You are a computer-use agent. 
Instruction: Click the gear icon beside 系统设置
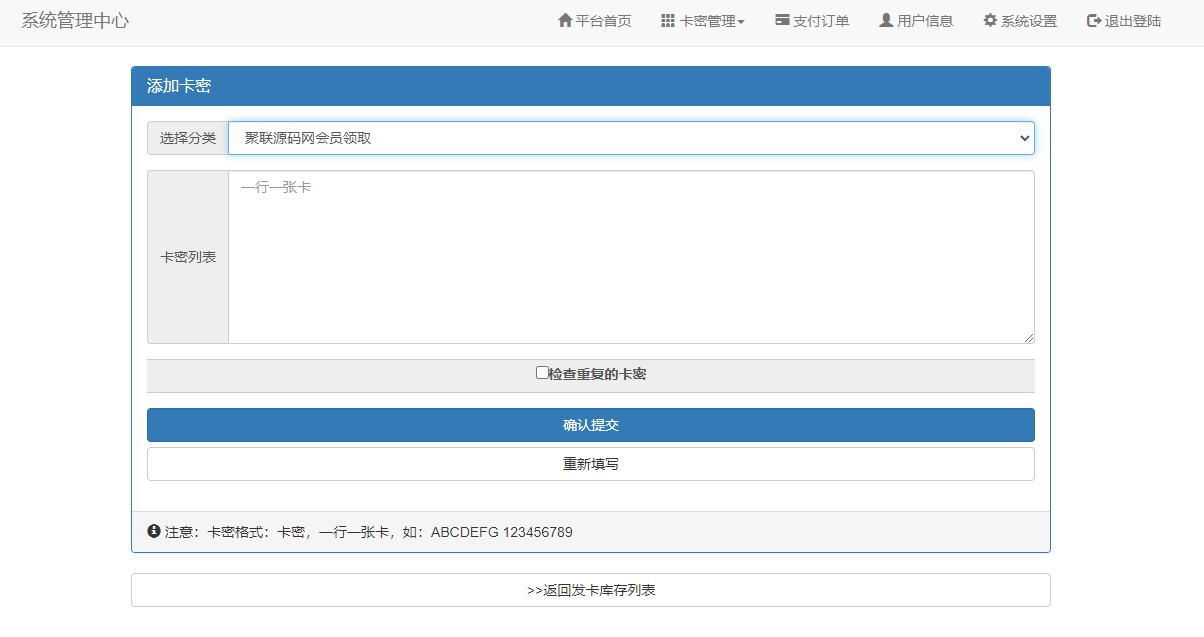pos(990,20)
